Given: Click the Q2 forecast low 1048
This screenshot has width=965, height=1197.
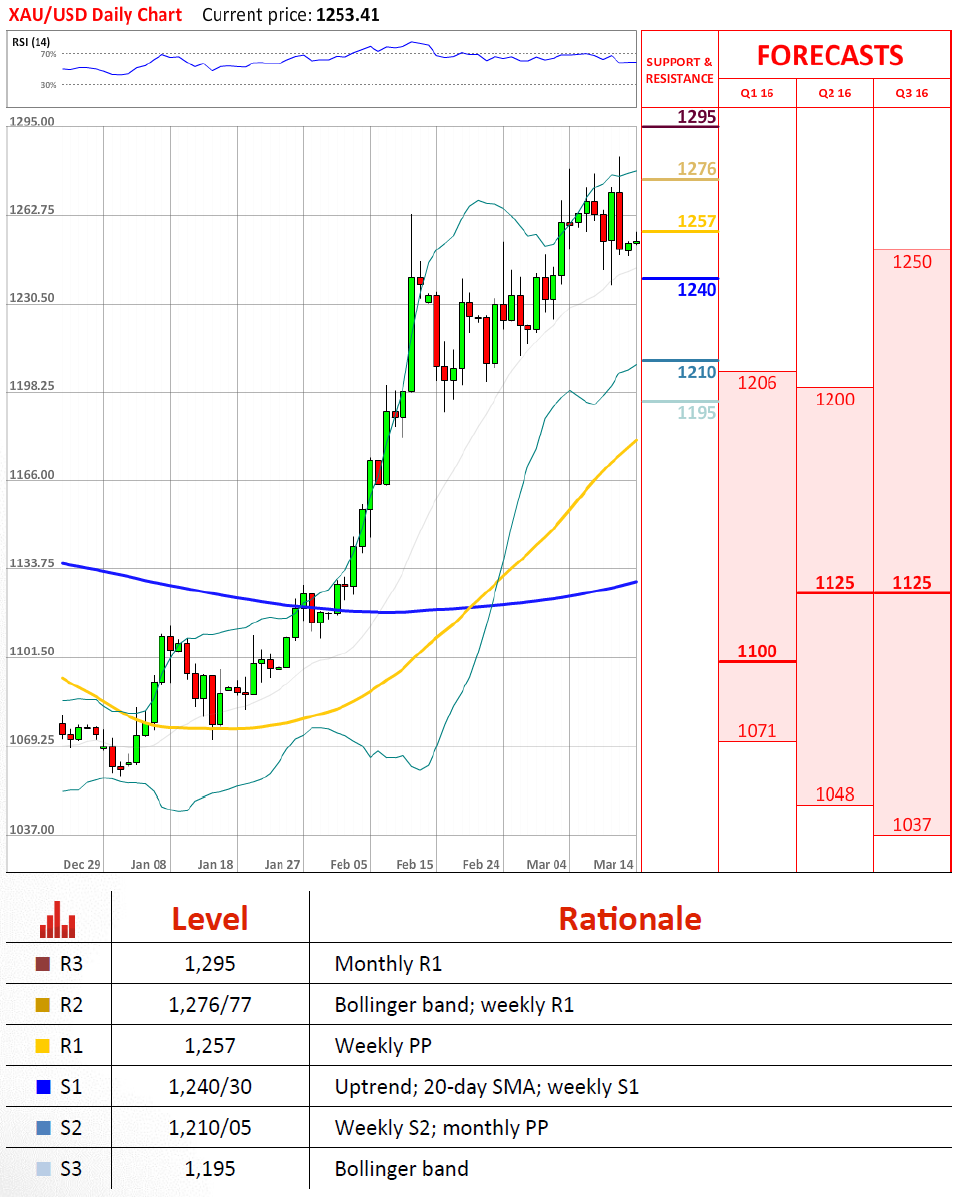Looking at the screenshot, I should point(834,794).
